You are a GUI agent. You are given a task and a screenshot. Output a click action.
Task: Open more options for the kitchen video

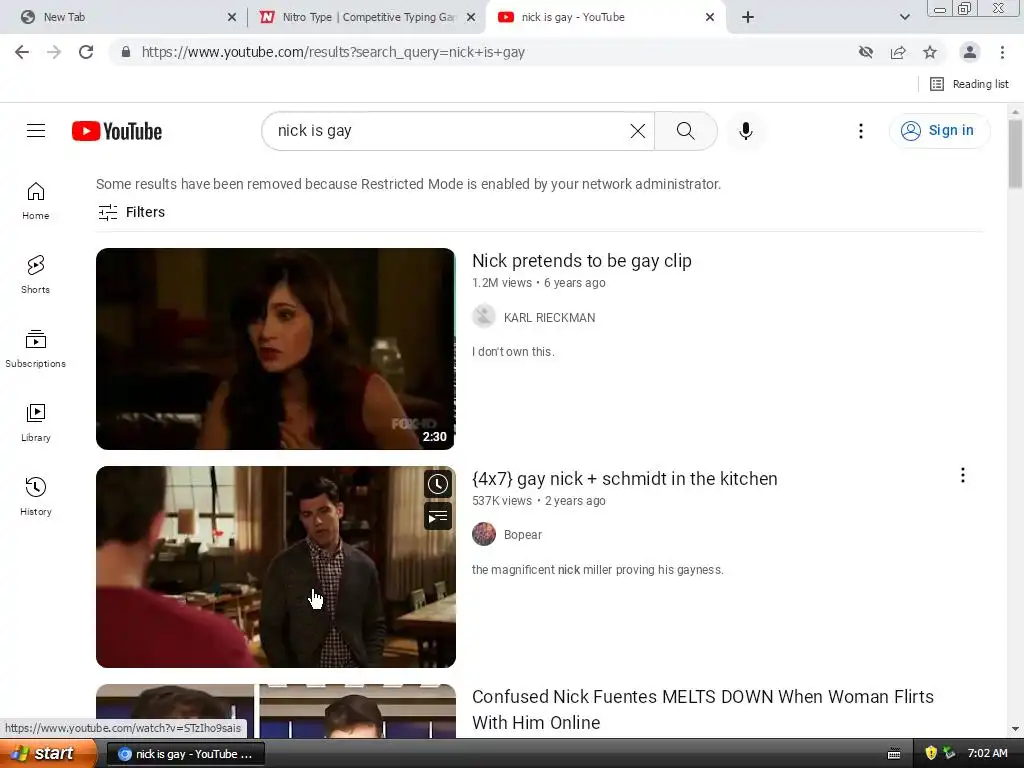[x=963, y=475]
